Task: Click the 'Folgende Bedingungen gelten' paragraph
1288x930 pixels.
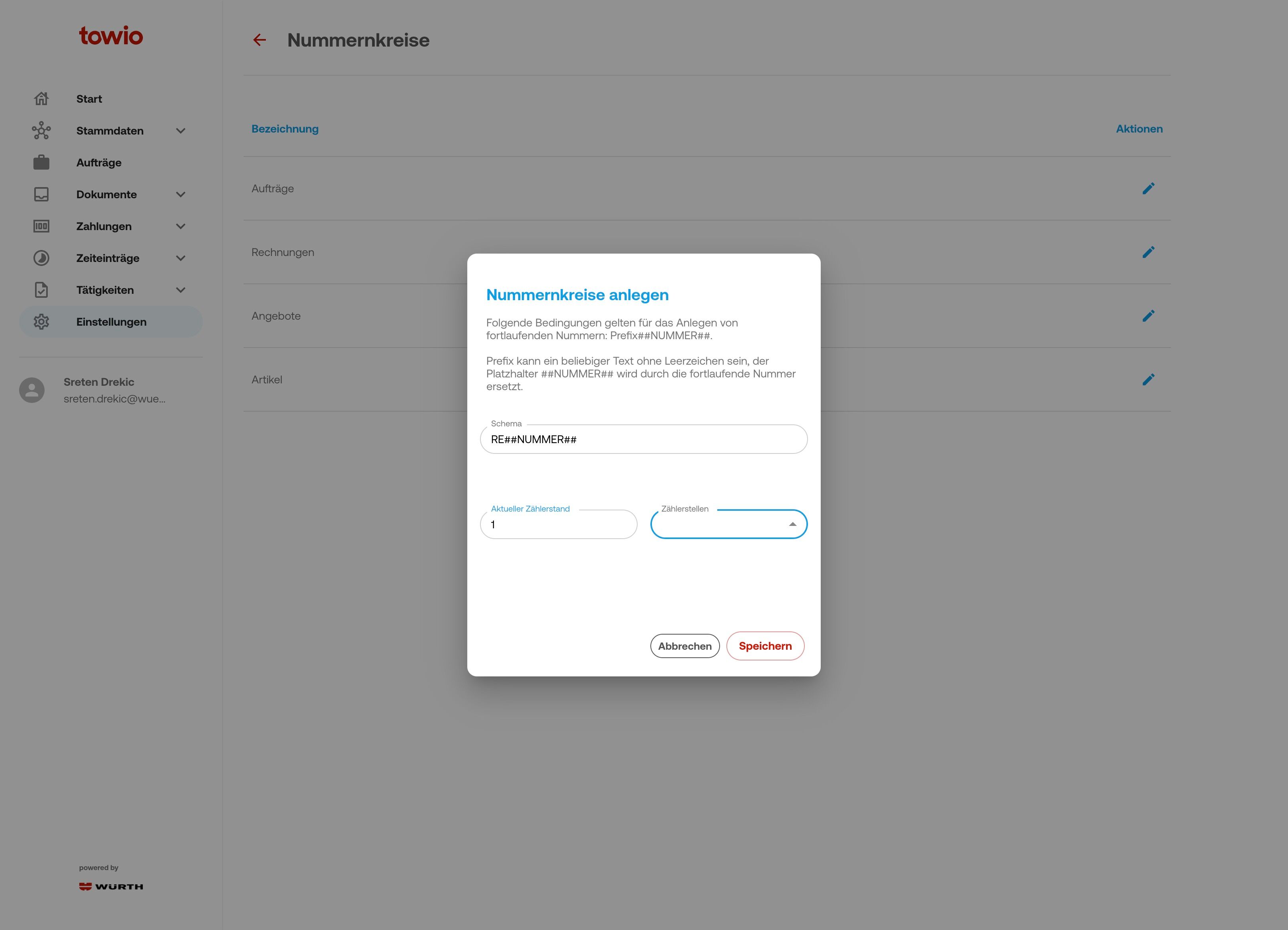Action: [612, 329]
